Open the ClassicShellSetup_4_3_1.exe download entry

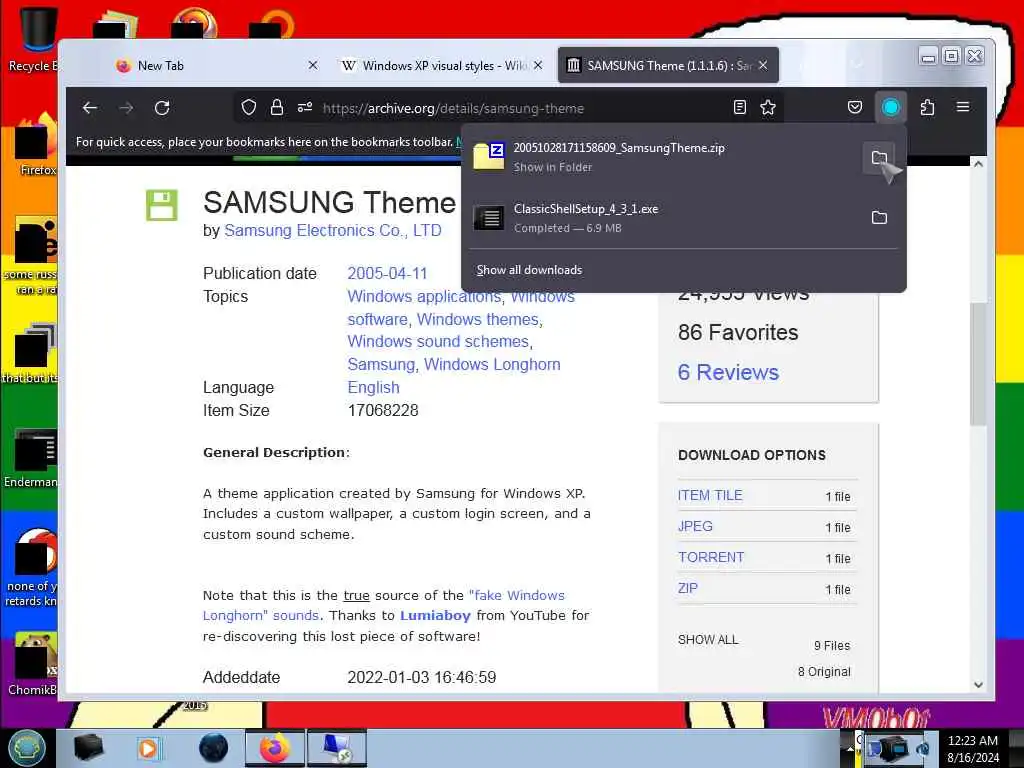point(663,217)
